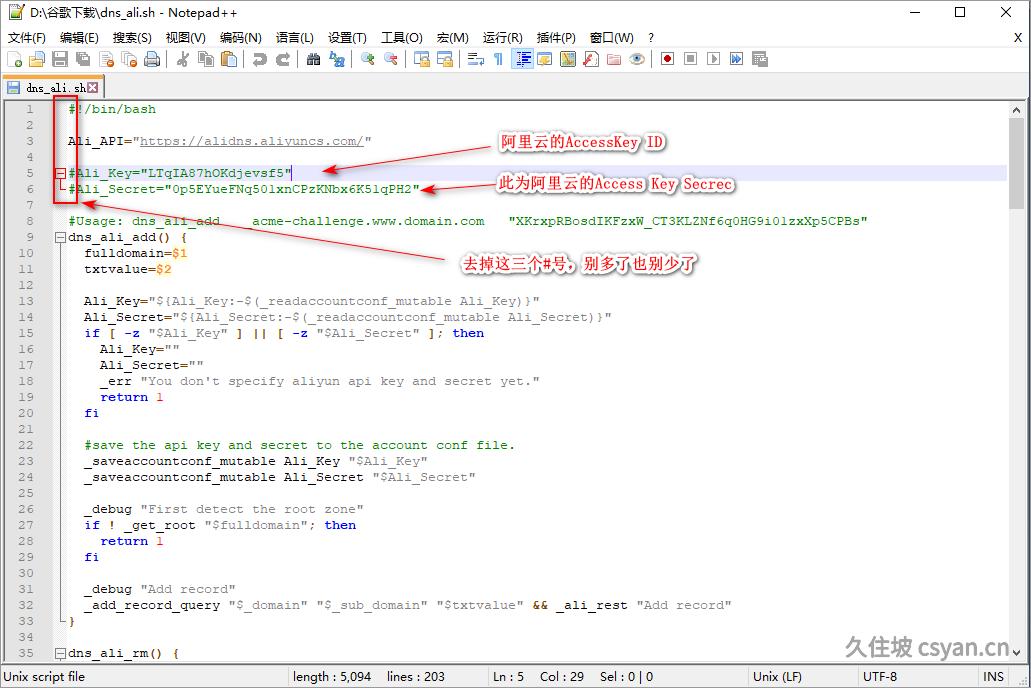
Task: Save the current recorded macro icon
Action: [x=759, y=59]
